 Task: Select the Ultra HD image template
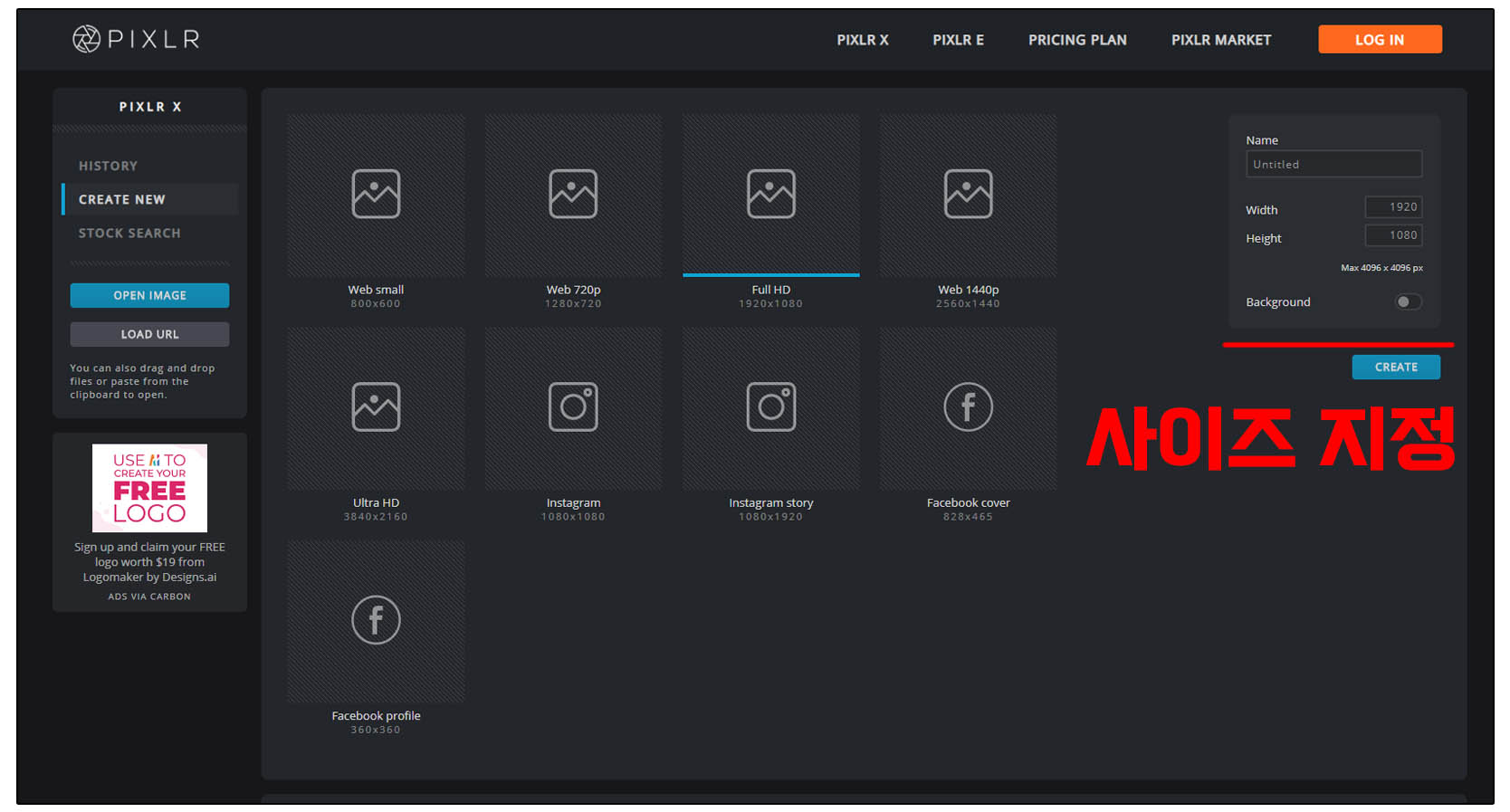pos(376,408)
